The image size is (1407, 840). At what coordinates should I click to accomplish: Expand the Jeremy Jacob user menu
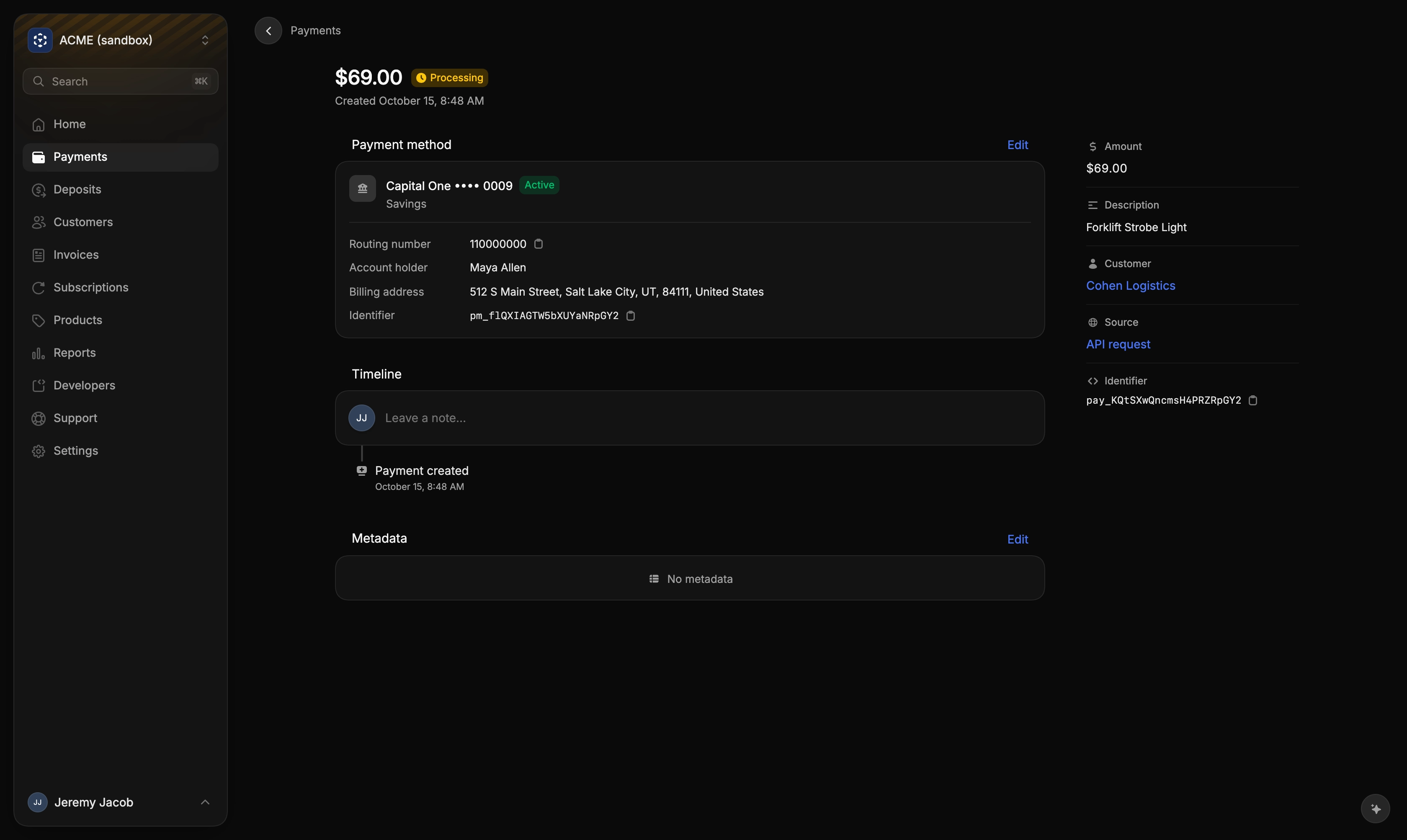tap(205, 802)
